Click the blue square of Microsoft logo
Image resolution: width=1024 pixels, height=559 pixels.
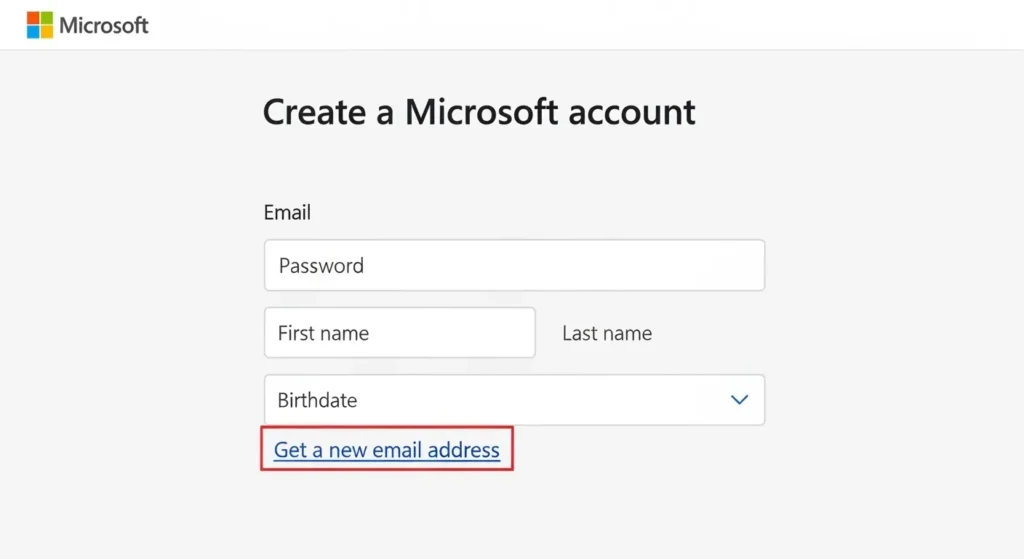pyautogui.click(x=33, y=32)
